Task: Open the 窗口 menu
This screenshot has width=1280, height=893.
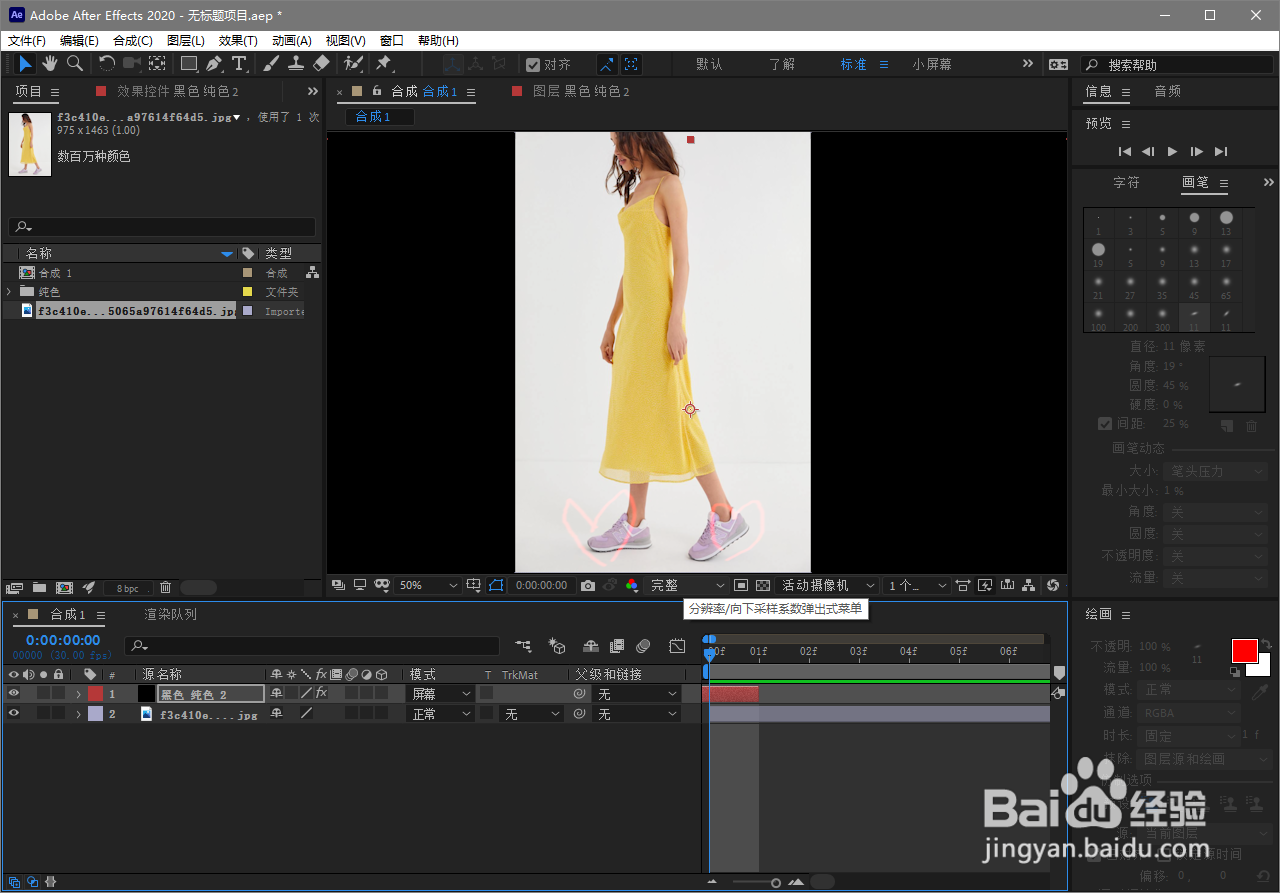Action: pyautogui.click(x=392, y=41)
